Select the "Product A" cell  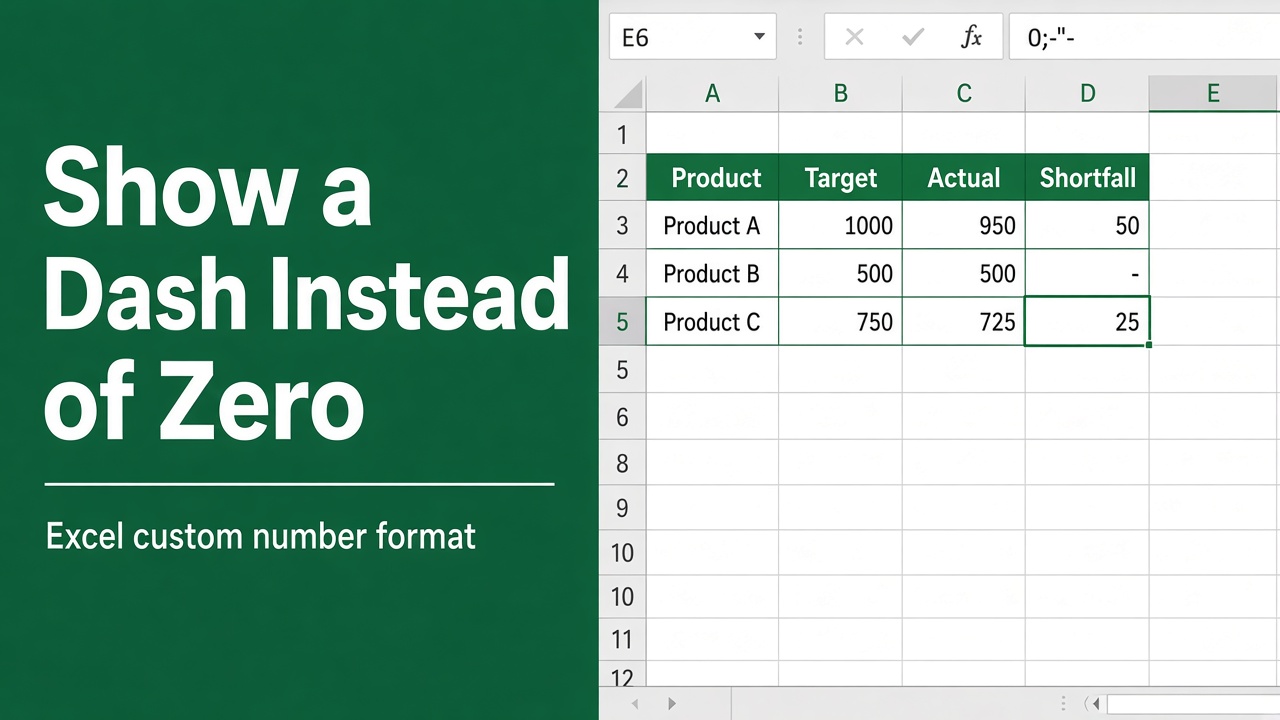pos(712,226)
